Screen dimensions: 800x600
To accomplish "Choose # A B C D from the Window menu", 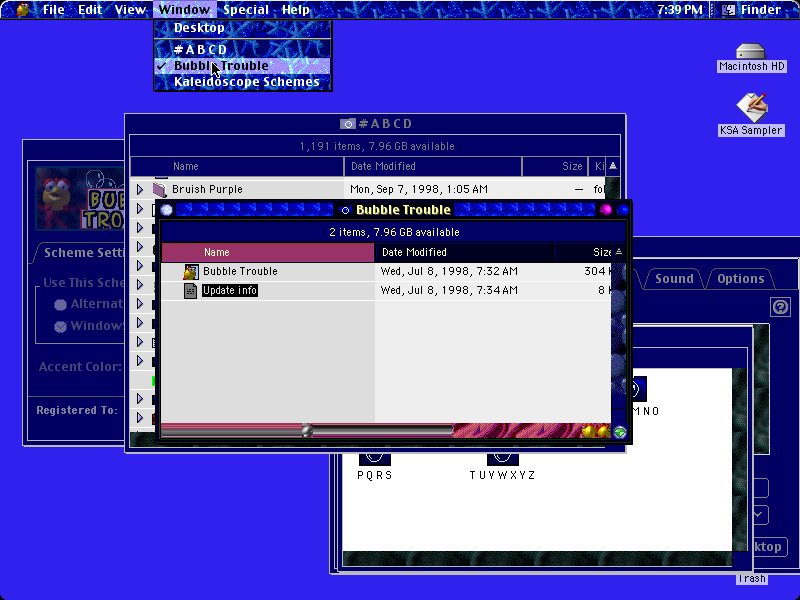I will point(243,49).
